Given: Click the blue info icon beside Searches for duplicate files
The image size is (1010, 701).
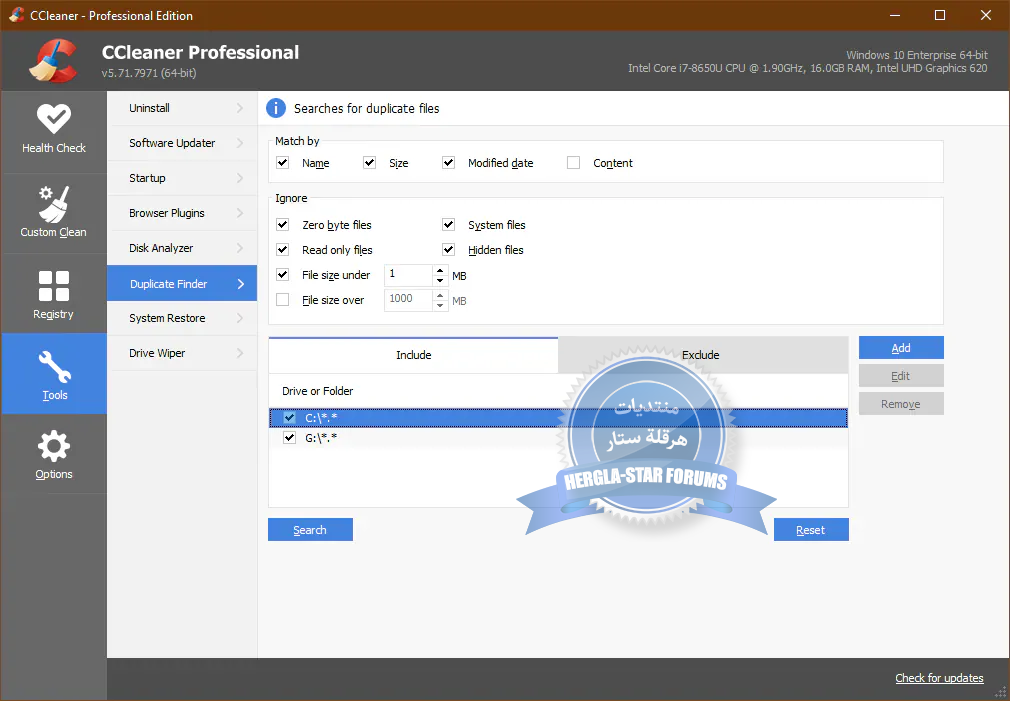Looking at the screenshot, I should [276, 108].
